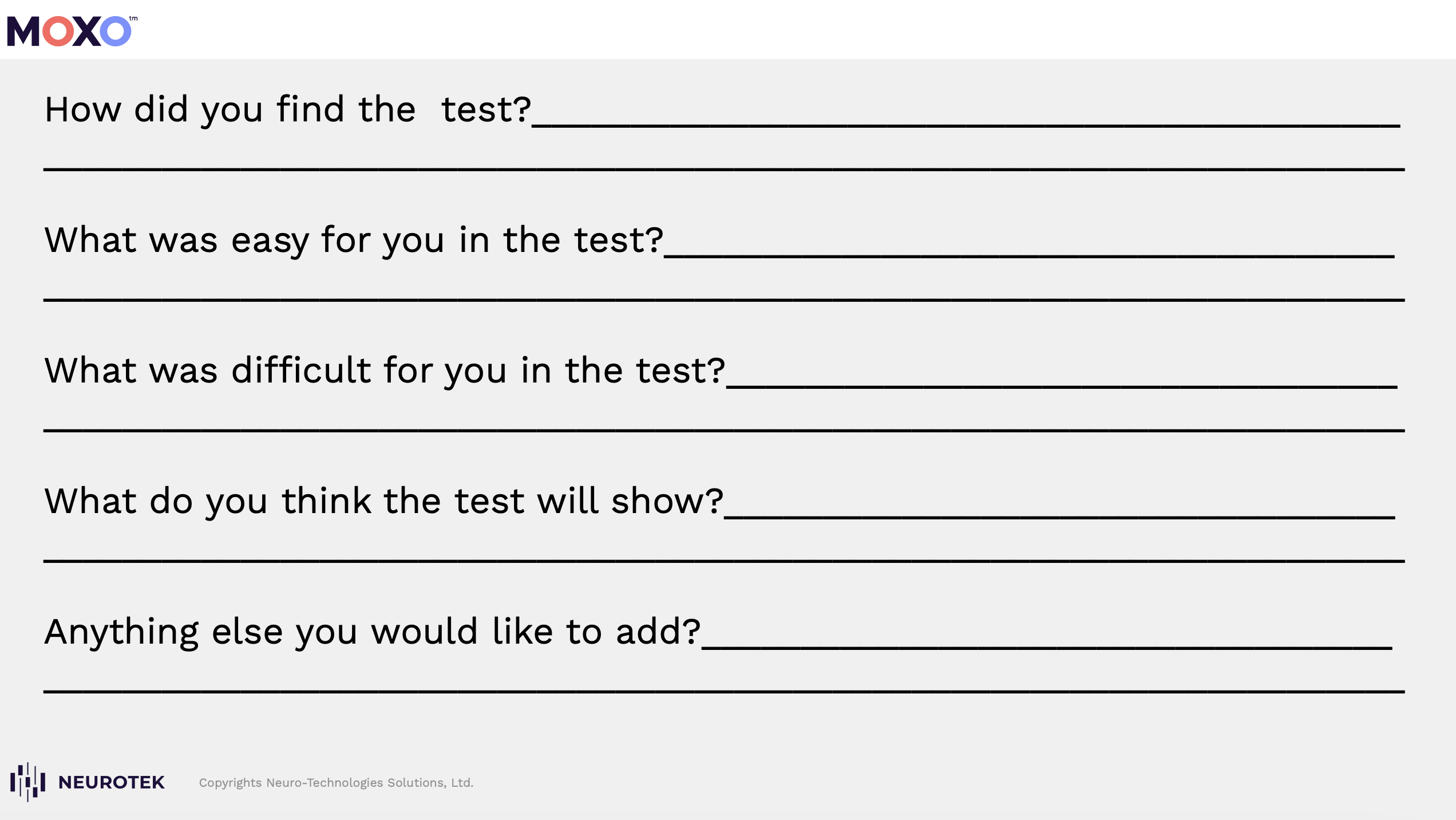Click the MOXO logo
This screenshot has height=820, width=1456.
point(70,31)
